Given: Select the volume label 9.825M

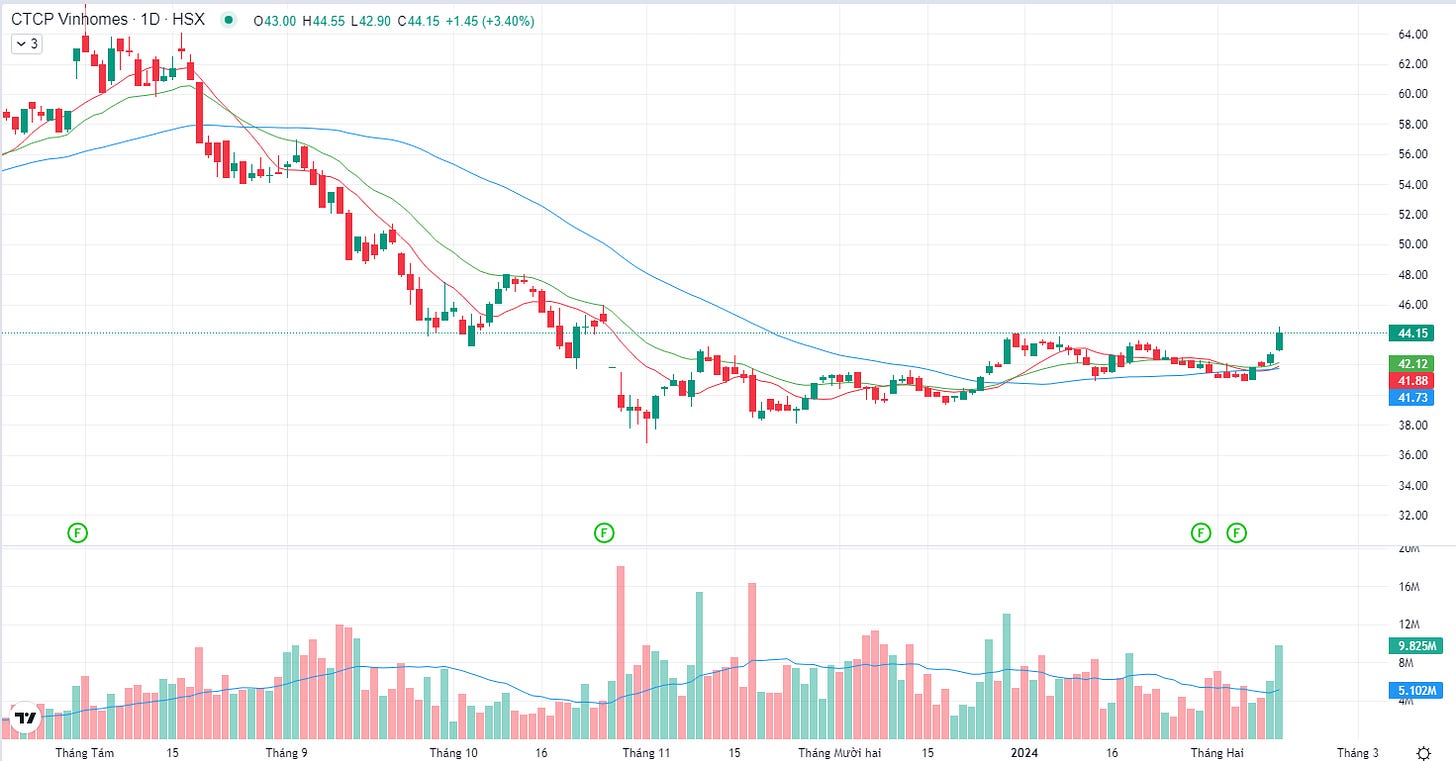Looking at the screenshot, I should tap(1414, 646).
